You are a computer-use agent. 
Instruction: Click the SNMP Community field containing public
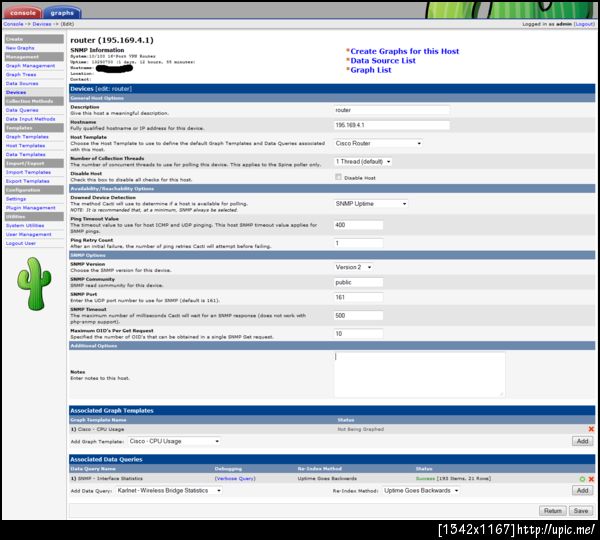[358, 282]
